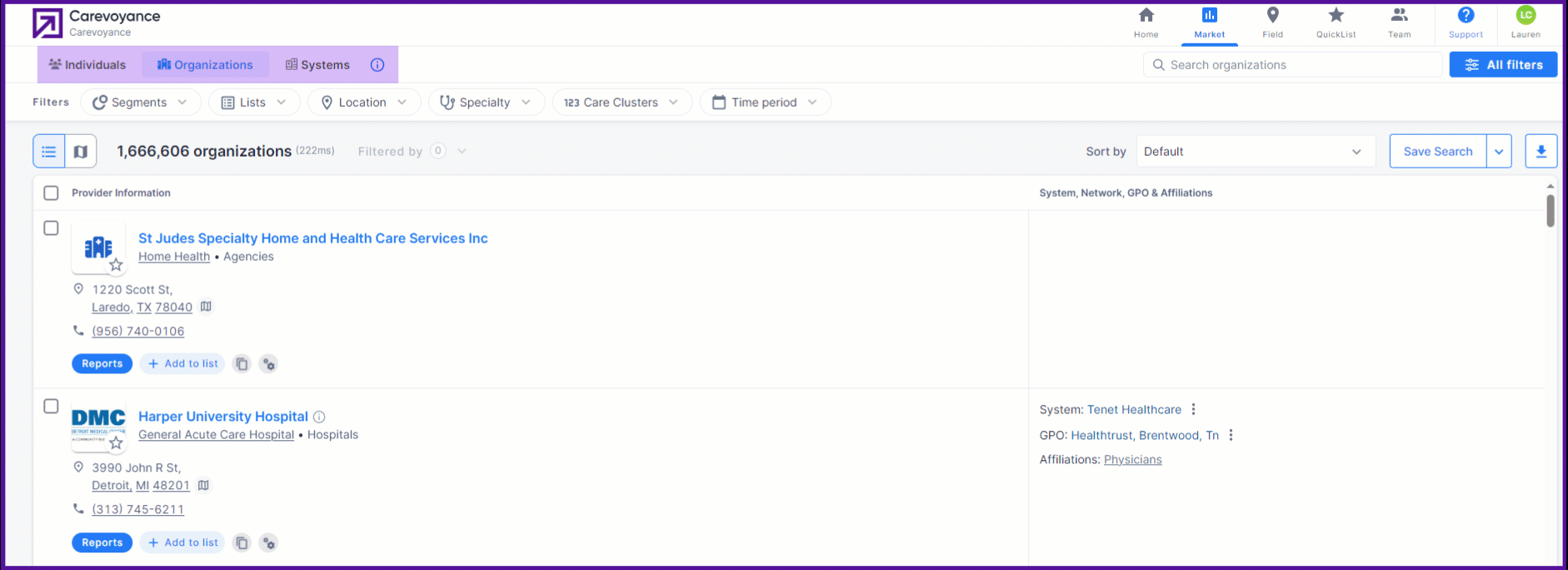The image size is (1568, 570).
Task: Click the info icon beside Harper University Hospital
Action: tap(319, 417)
